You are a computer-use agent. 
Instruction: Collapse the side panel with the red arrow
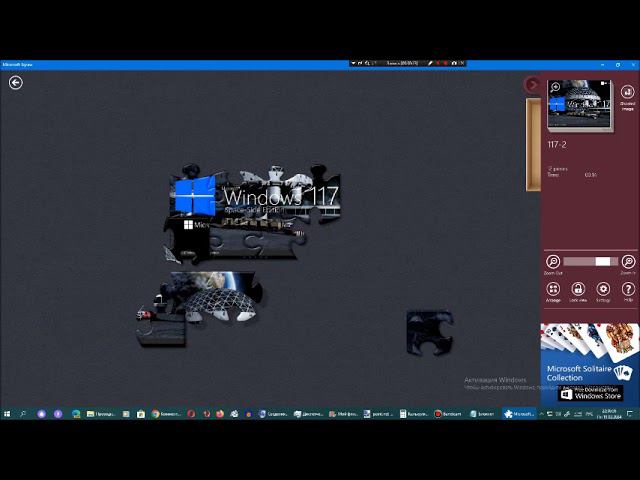click(532, 84)
